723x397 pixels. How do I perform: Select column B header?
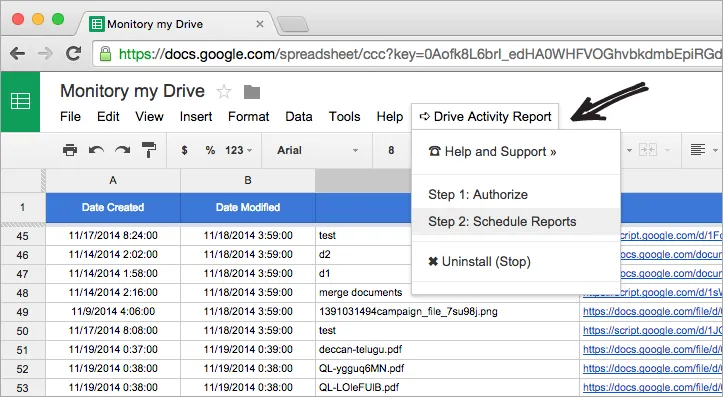[x=248, y=181]
